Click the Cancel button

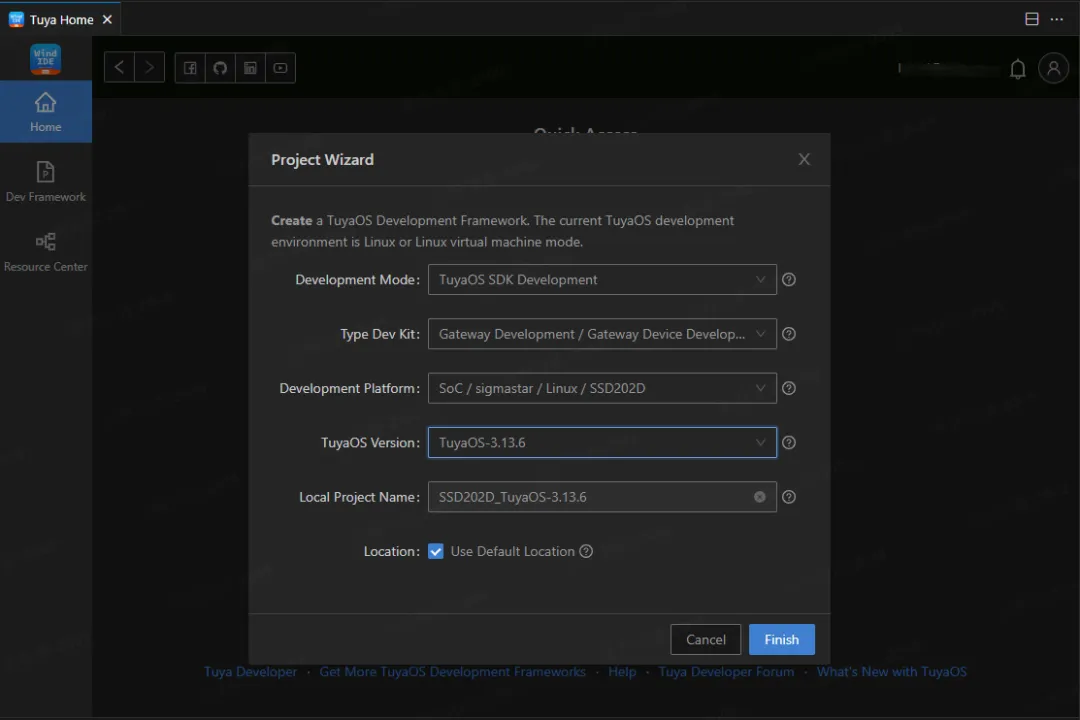(705, 640)
